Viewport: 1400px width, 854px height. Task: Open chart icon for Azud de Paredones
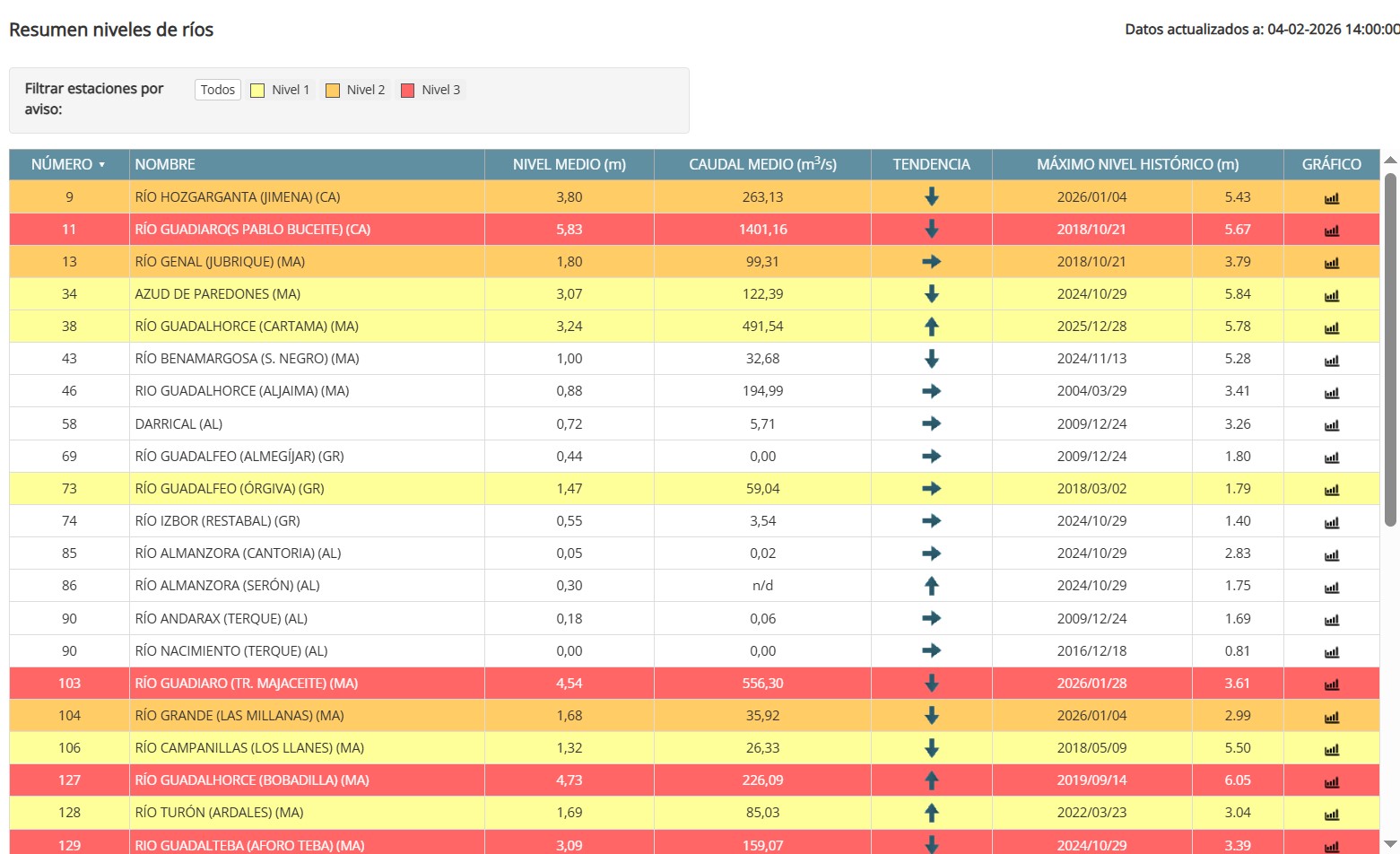(x=1331, y=295)
